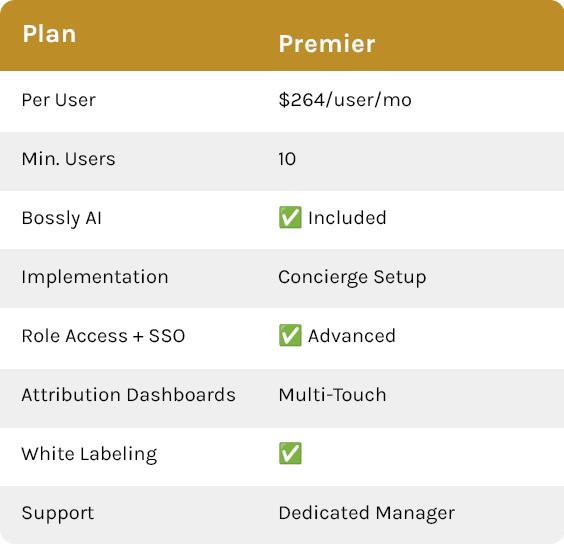Select the Concierge Setup value

(x=352, y=277)
